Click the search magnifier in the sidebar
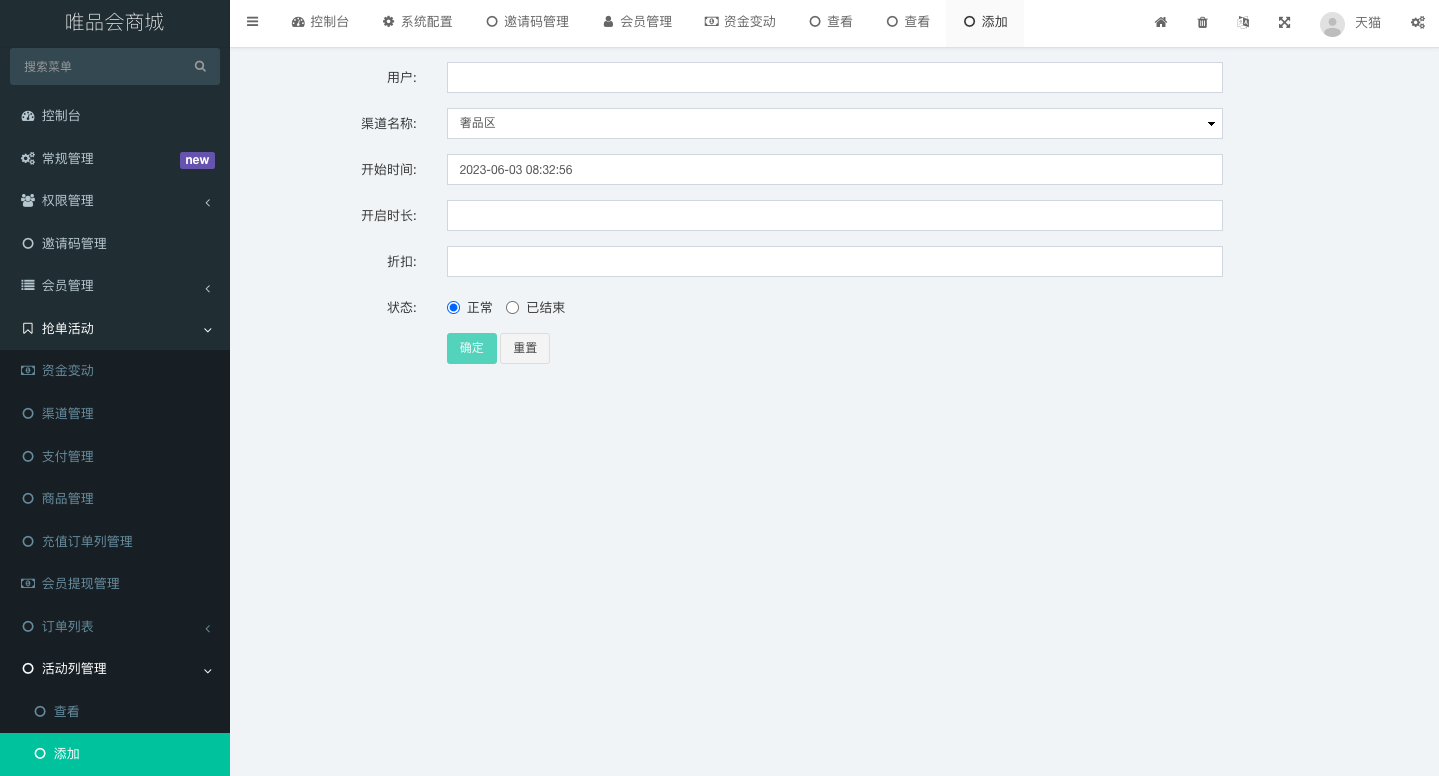Image resolution: width=1439 pixels, height=776 pixels. pos(200,66)
